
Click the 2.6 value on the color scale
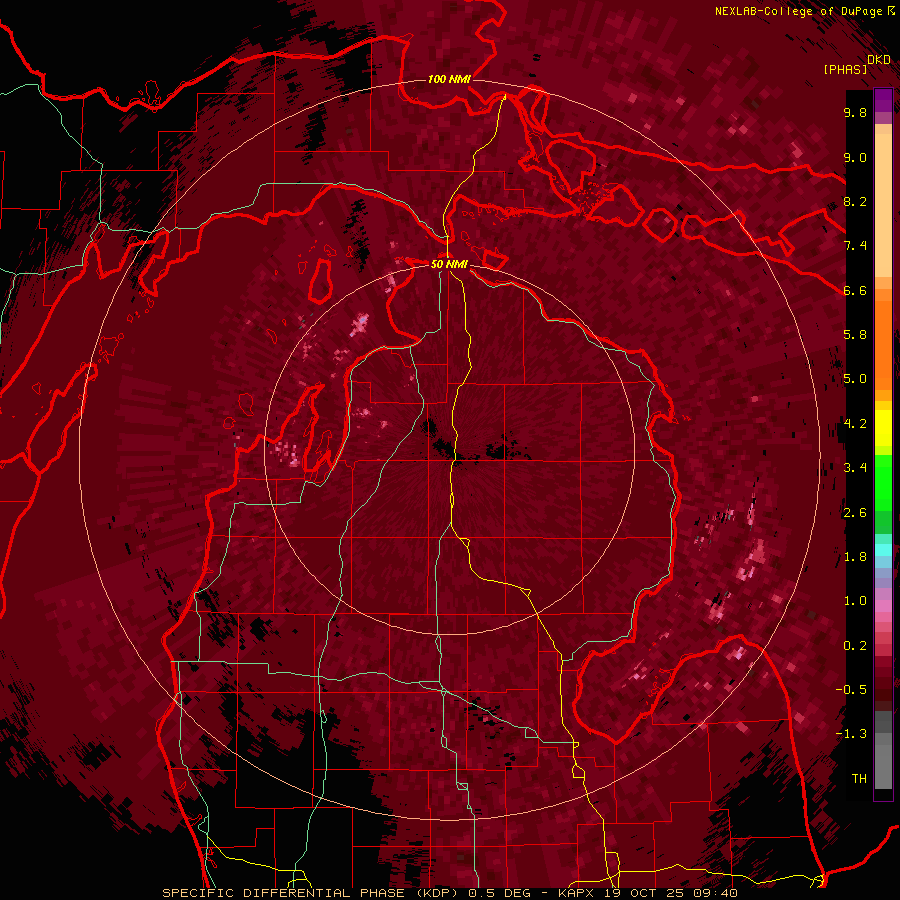[x=855, y=513]
